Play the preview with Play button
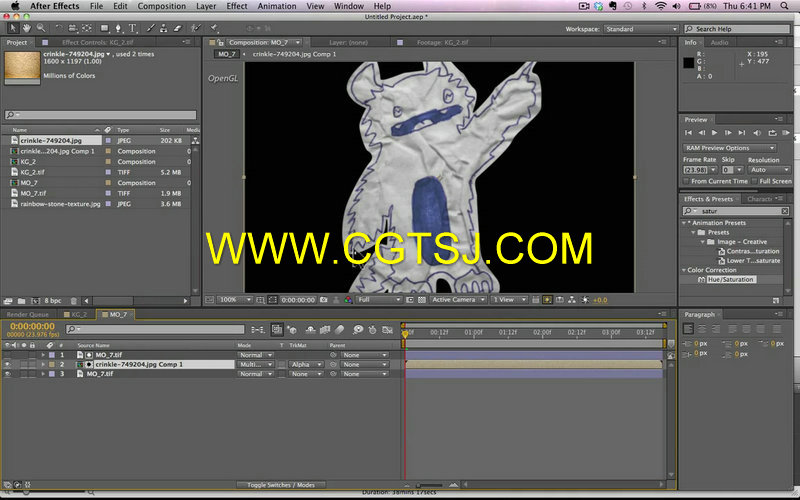 714,133
